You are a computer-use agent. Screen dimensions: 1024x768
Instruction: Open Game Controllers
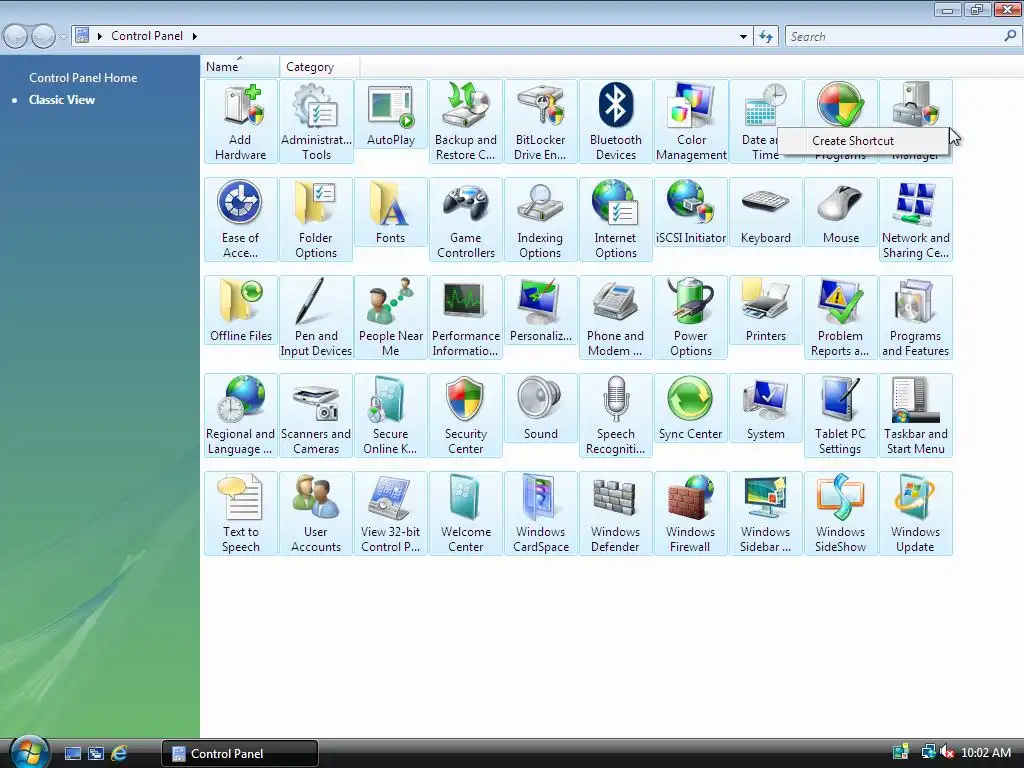tap(466, 219)
